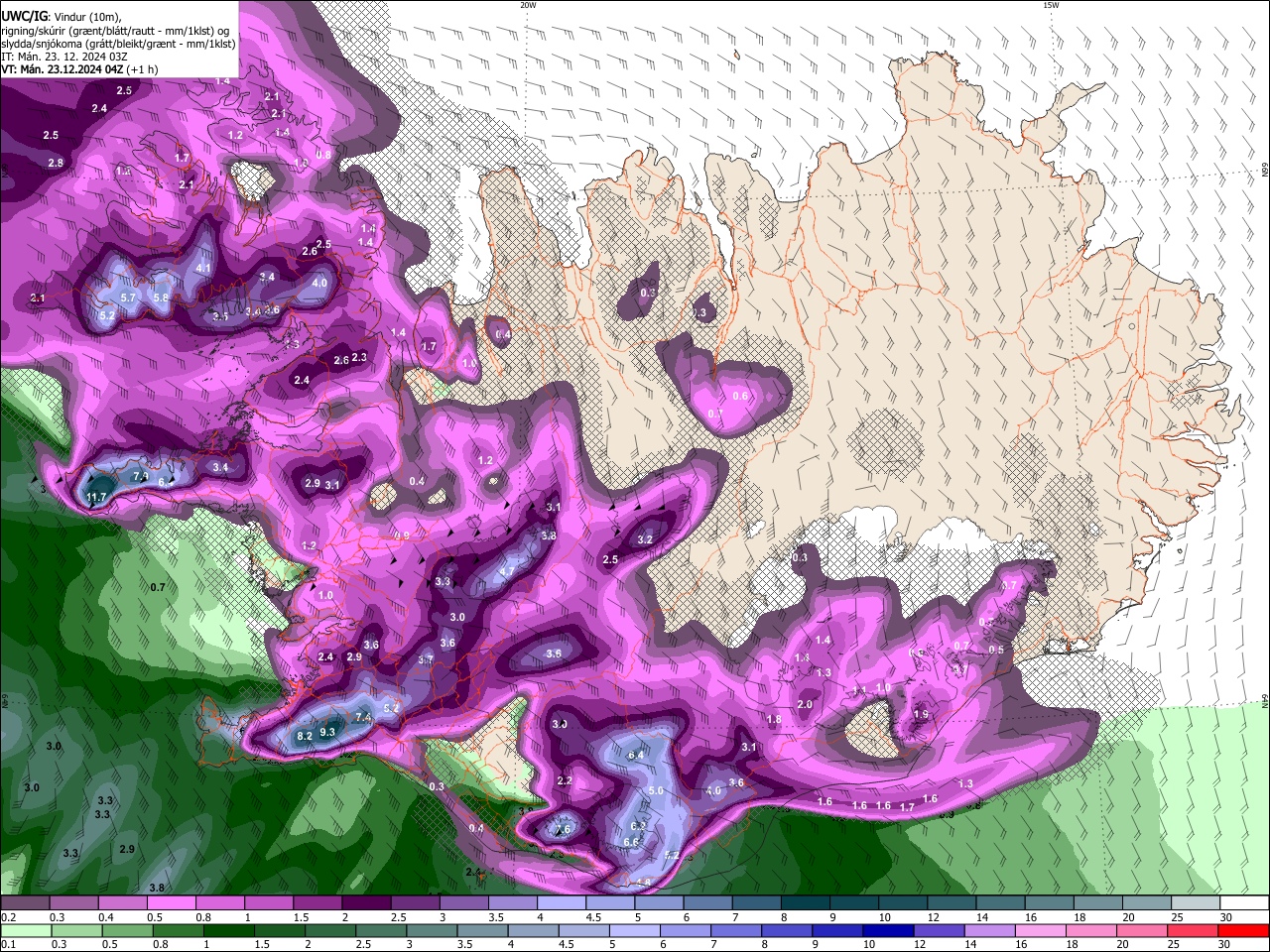Select the dusty mauve 0.2 legend swatch
The width and height of the screenshot is (1270, 952).
(24, 903)
